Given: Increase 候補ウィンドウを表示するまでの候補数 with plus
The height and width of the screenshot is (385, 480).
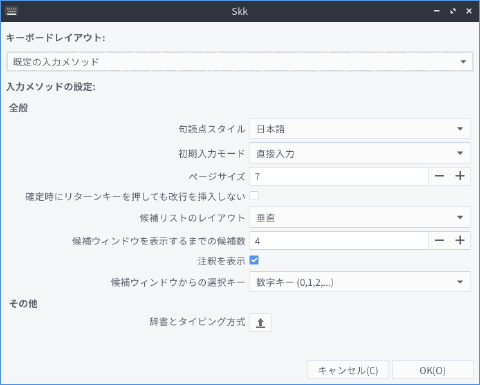Looking at the screenshot, I should coord(460,240).
